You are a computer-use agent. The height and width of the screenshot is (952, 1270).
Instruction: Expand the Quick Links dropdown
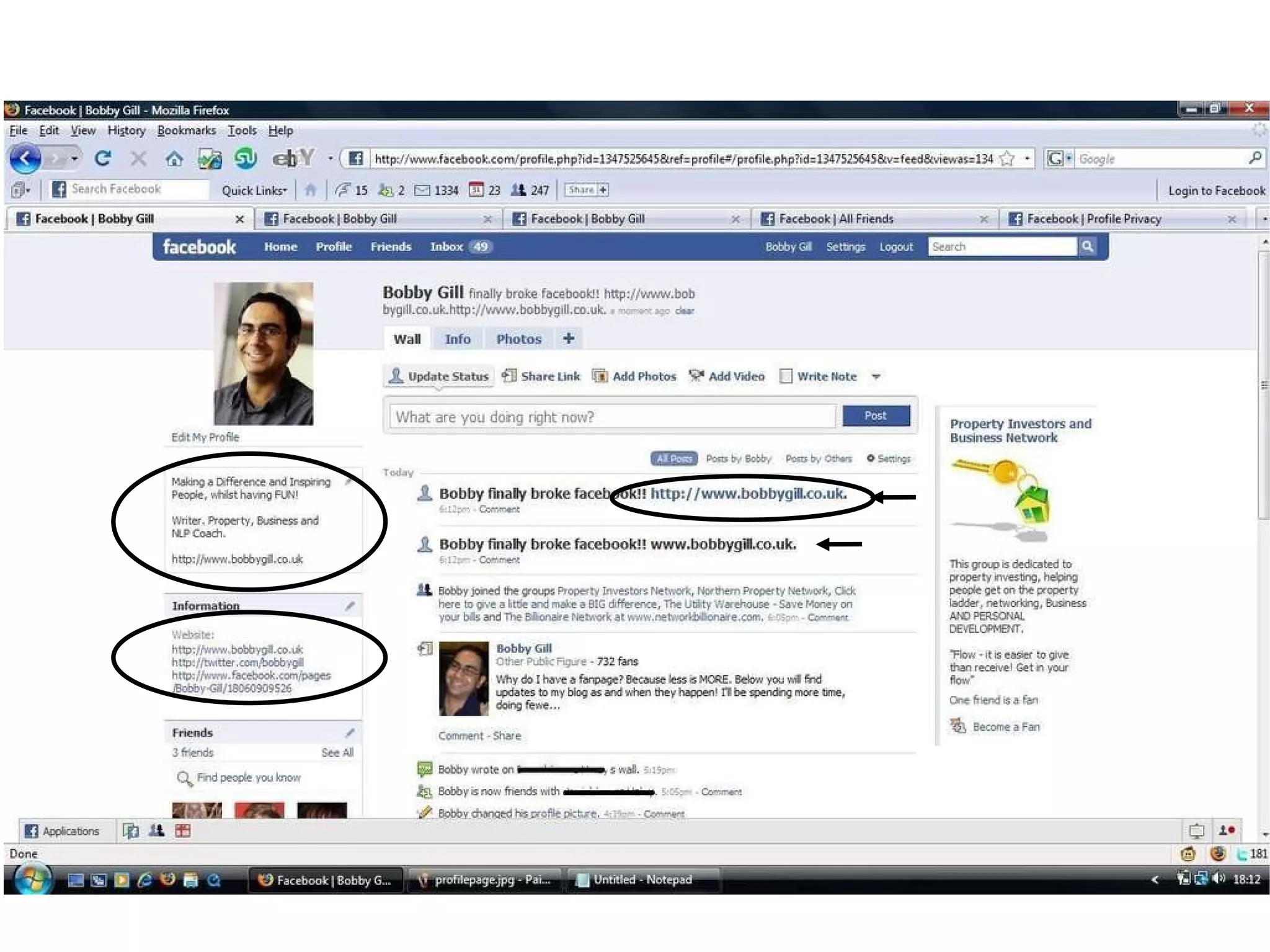pos(254,190)
